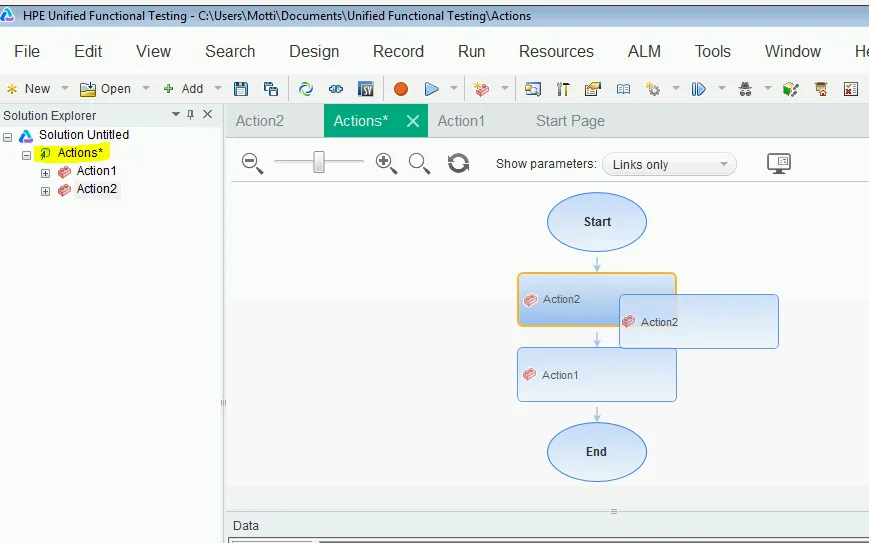869x543 pixels.
Task: Expand the Action1 tree node
Action: [45, 173]
